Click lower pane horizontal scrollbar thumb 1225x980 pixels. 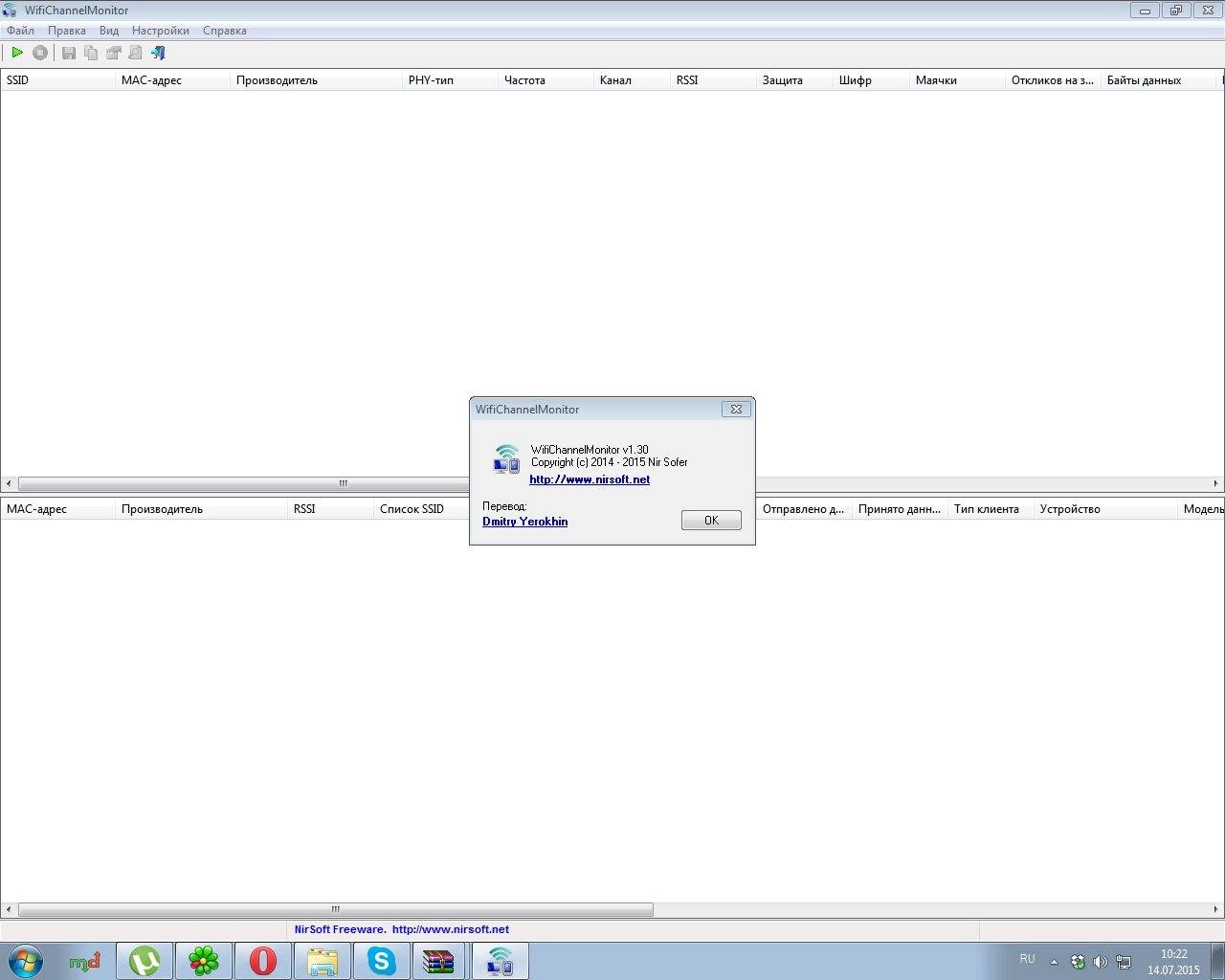[x=336, y=909]
